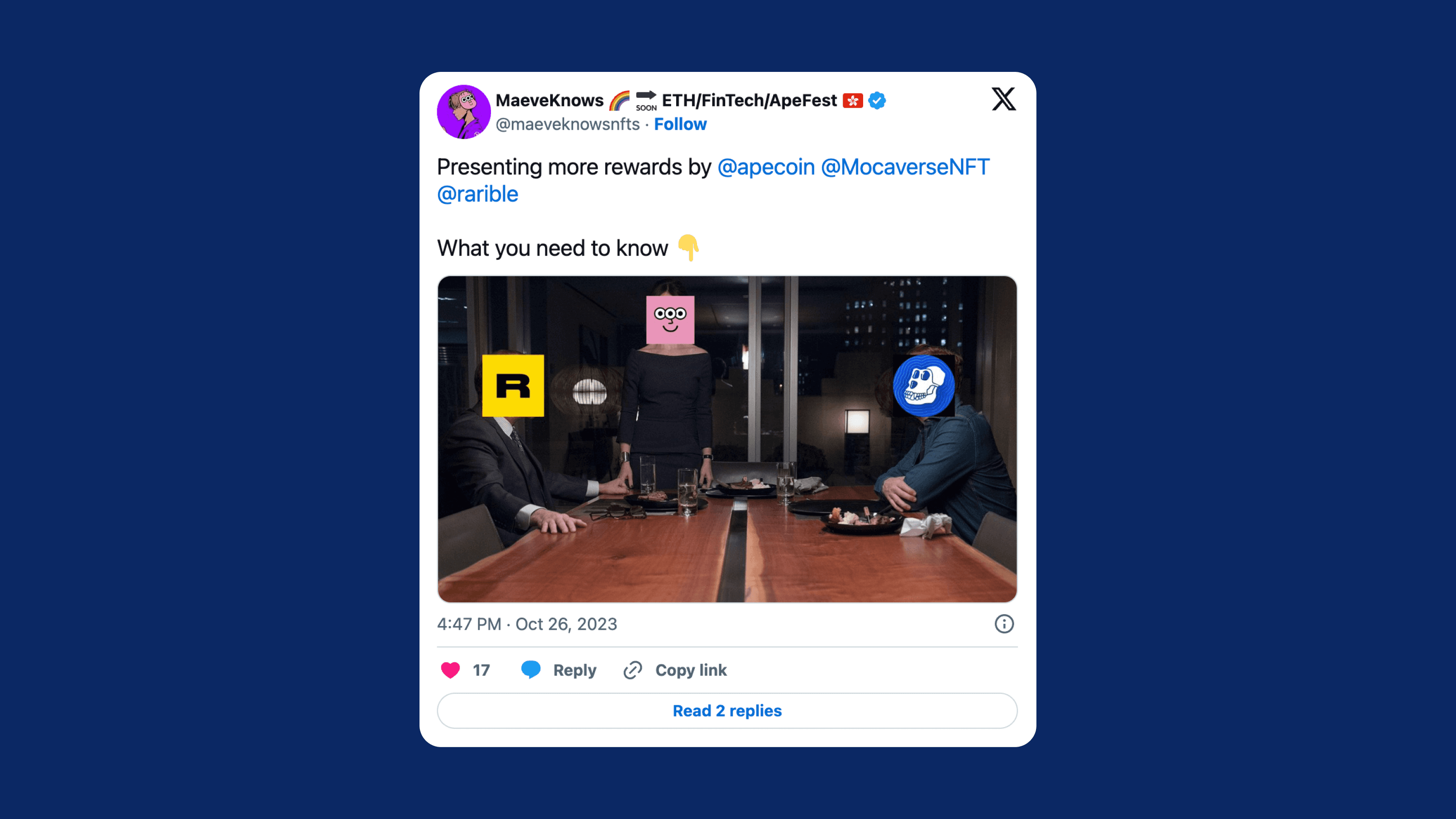Click the pink heart like icon
The height and width of the screenshot is (819, 1456).
450,670
